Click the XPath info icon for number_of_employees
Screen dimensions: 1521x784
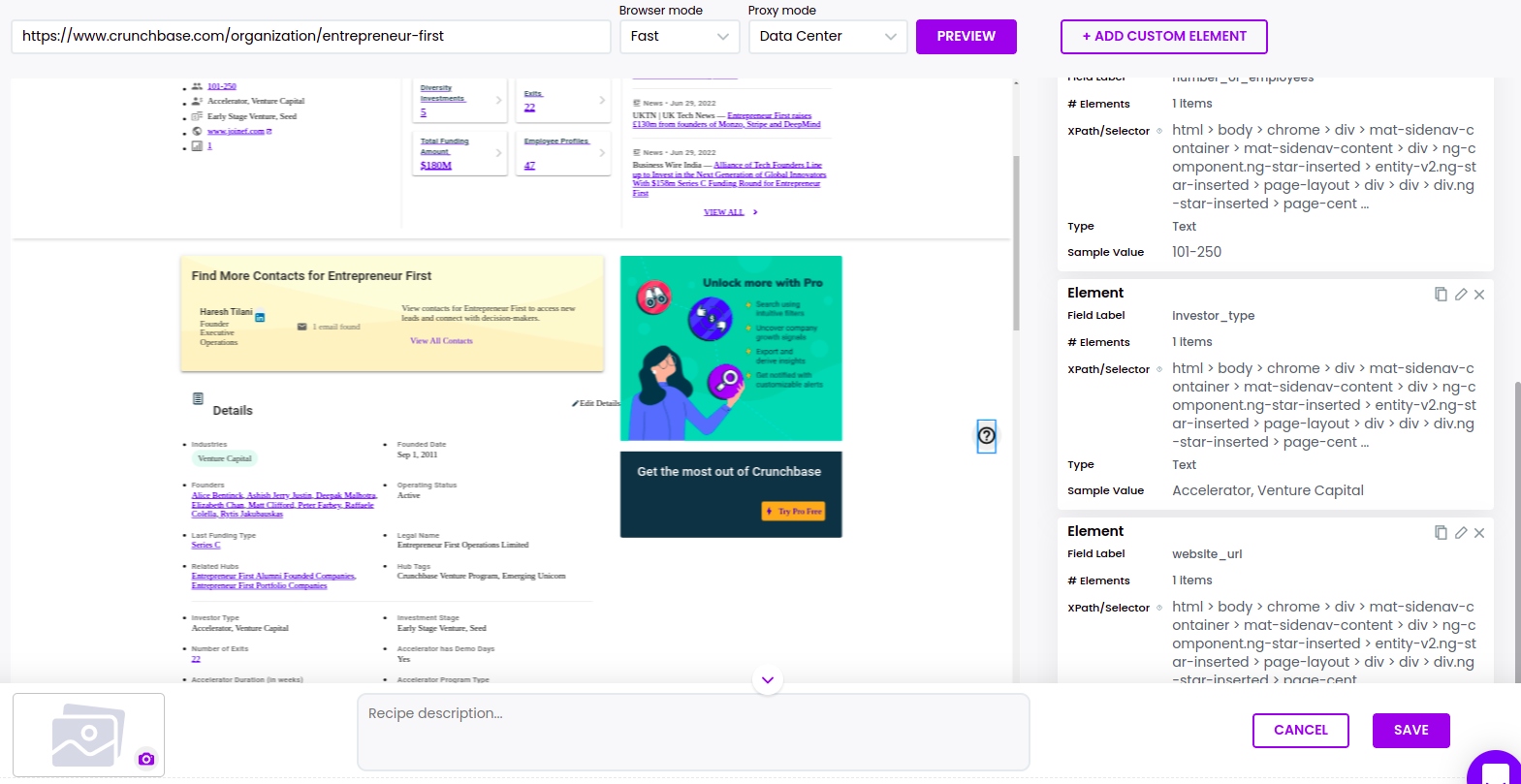pyautogui.click(x=1159, y=132)
